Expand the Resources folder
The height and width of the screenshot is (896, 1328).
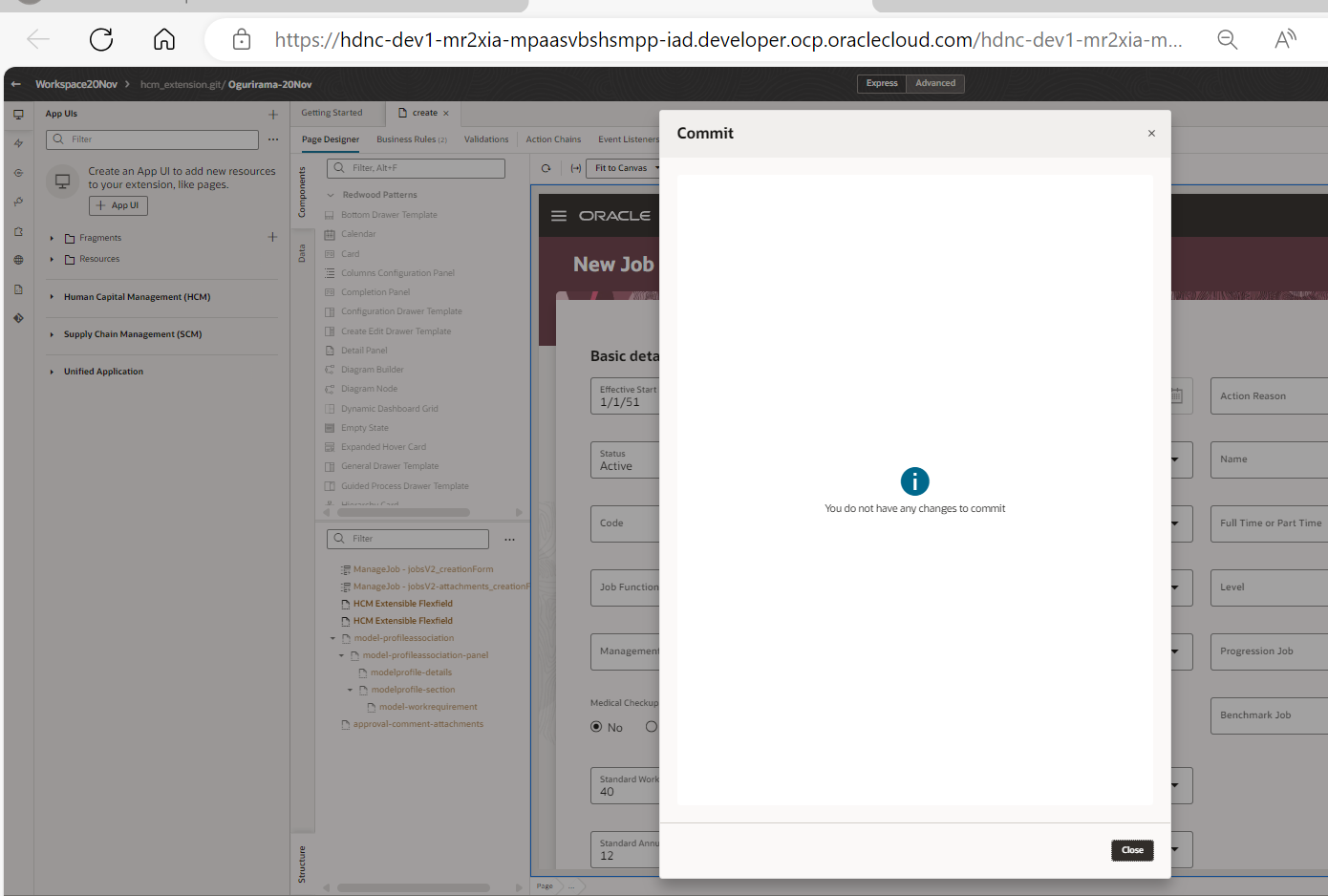point(52,259)
